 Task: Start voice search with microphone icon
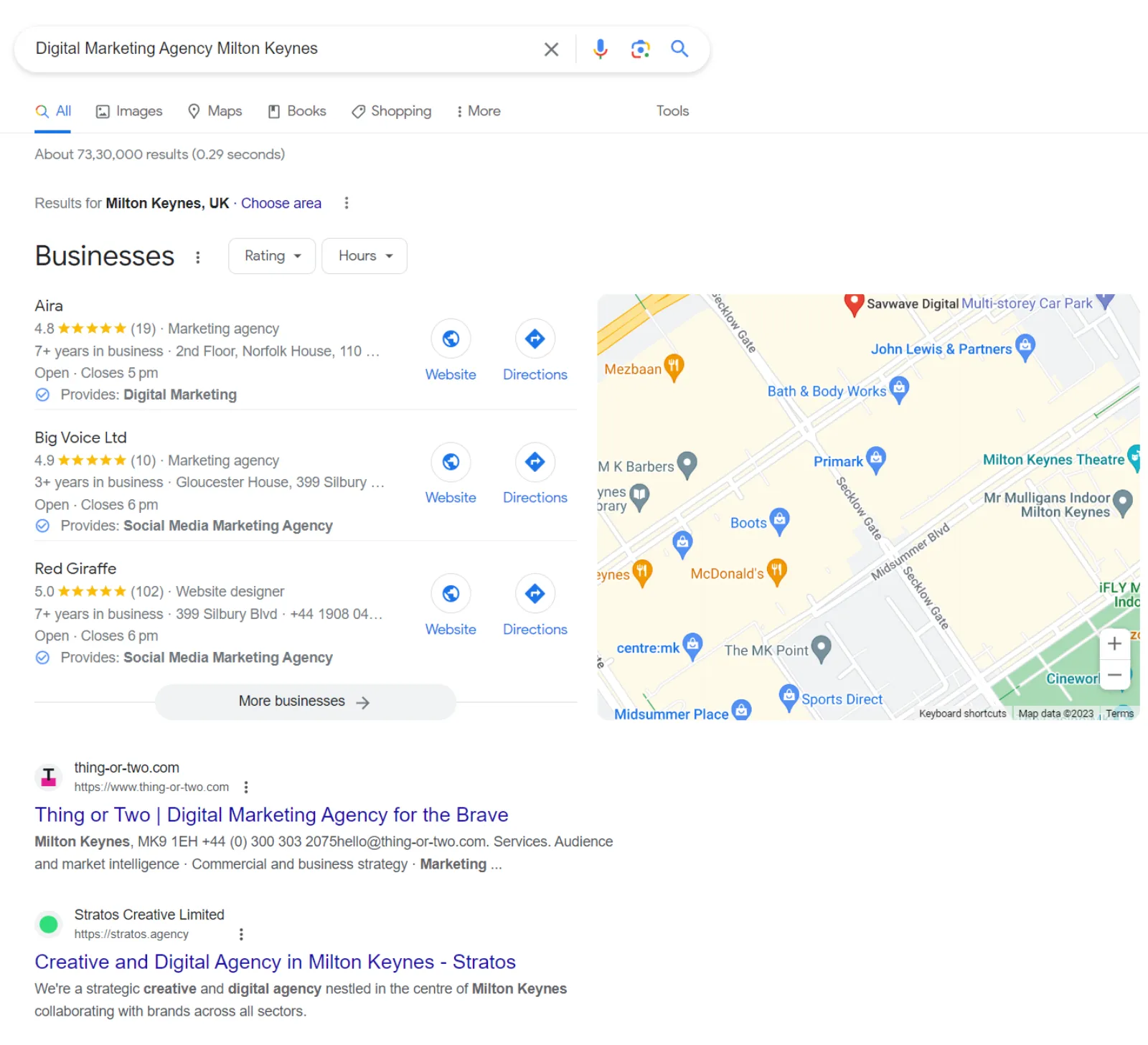(601, 49)
